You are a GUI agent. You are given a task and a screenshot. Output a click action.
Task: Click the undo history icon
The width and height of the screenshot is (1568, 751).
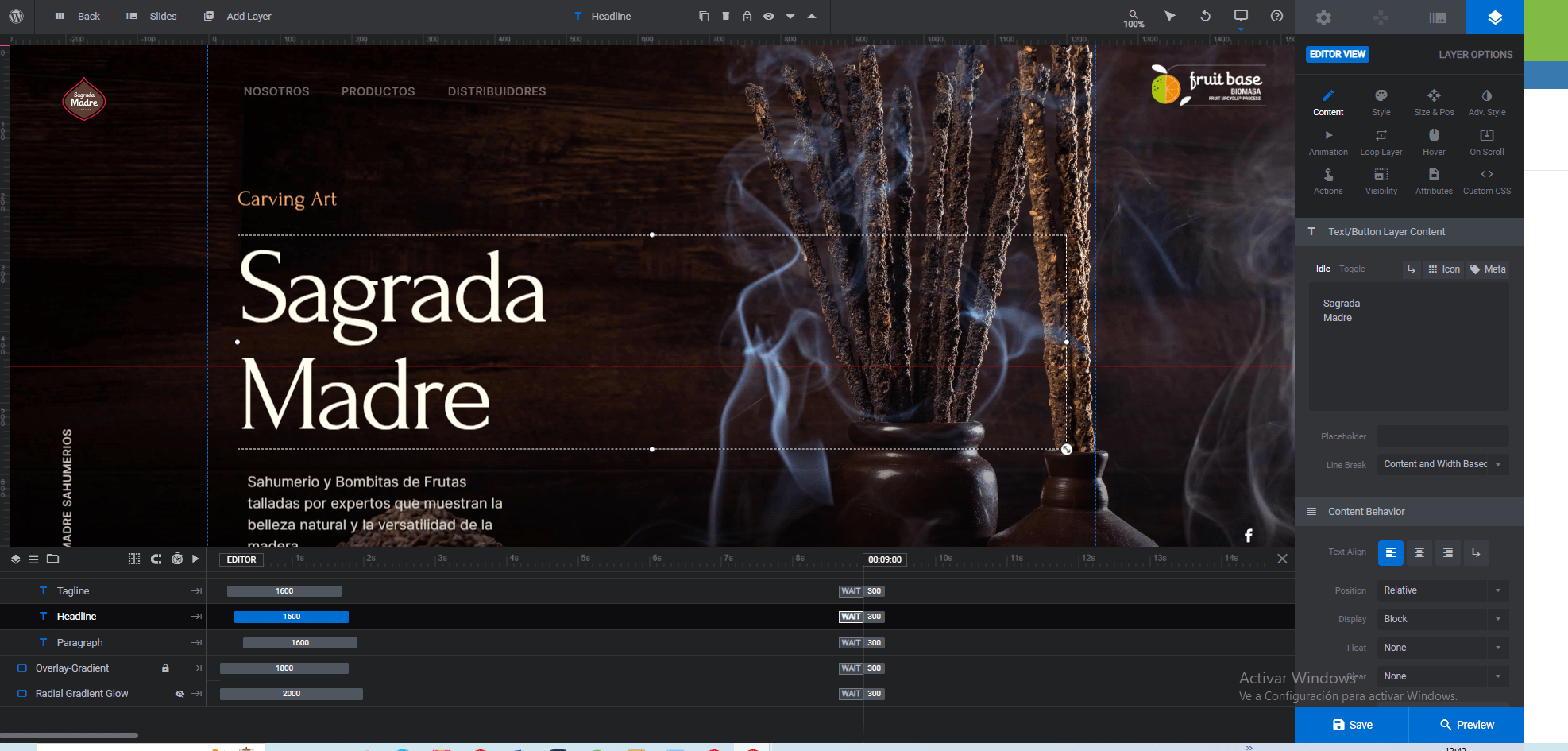pos(1205,16)
